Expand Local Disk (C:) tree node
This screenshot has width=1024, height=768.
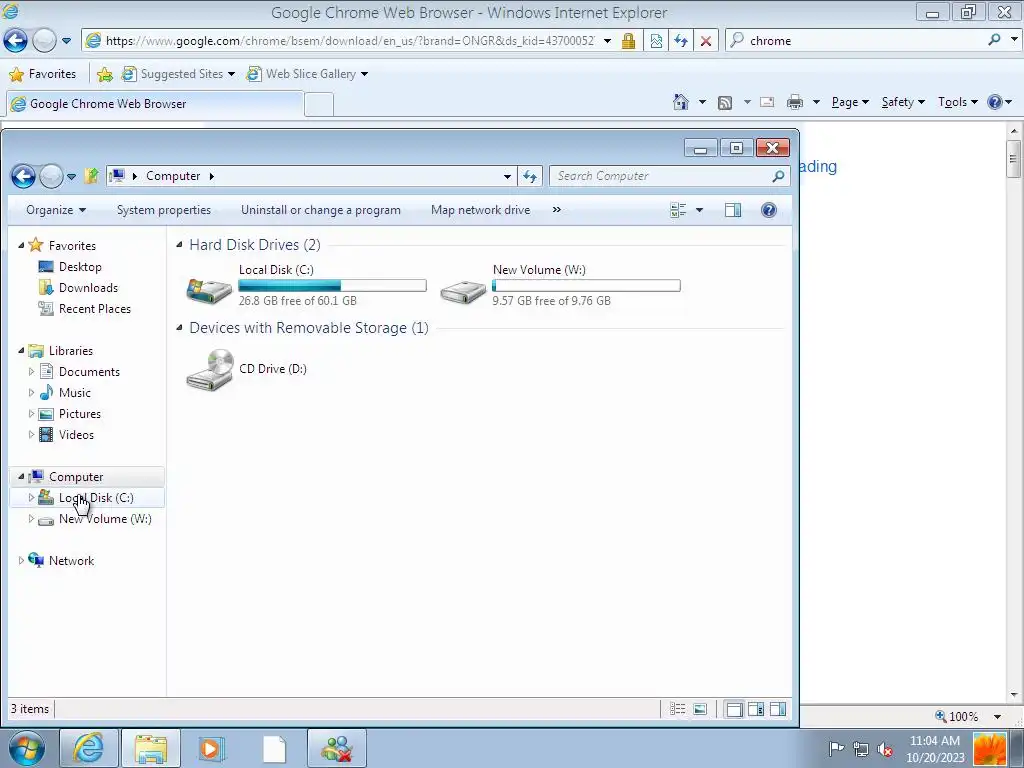pyautogui.click(x=31, y=498)
